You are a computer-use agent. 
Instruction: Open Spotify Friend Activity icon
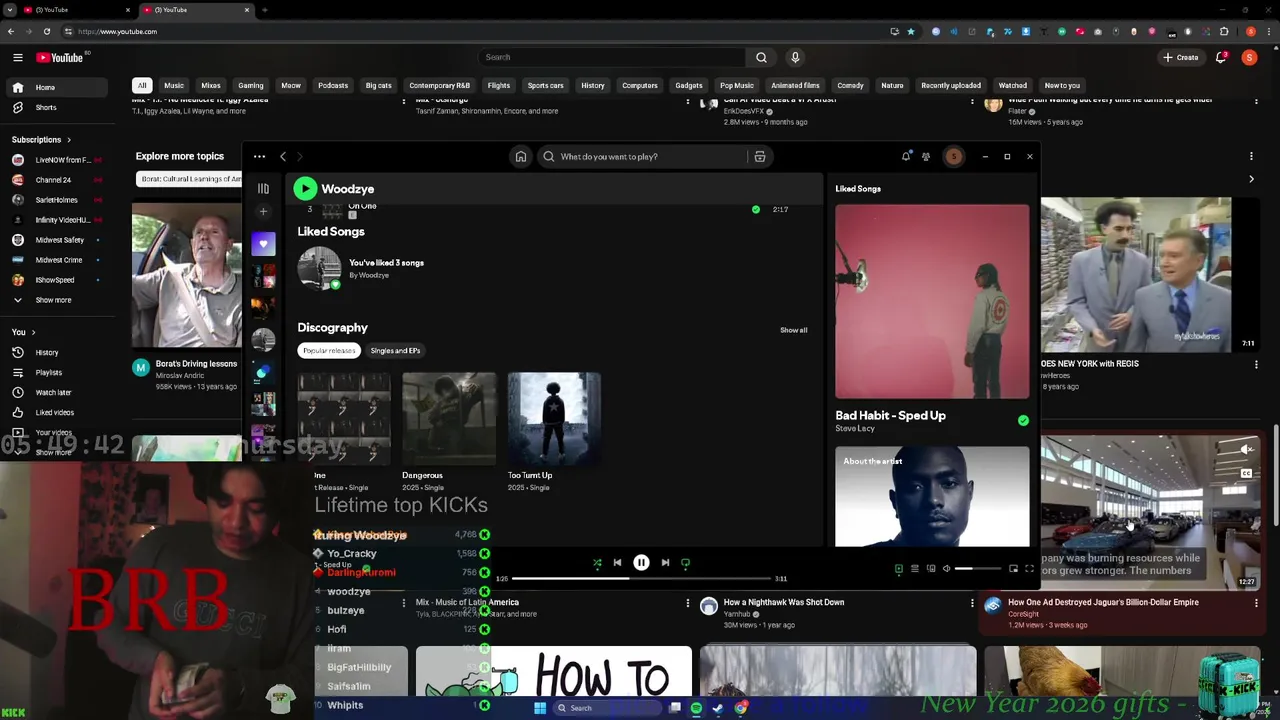(926, 157)
